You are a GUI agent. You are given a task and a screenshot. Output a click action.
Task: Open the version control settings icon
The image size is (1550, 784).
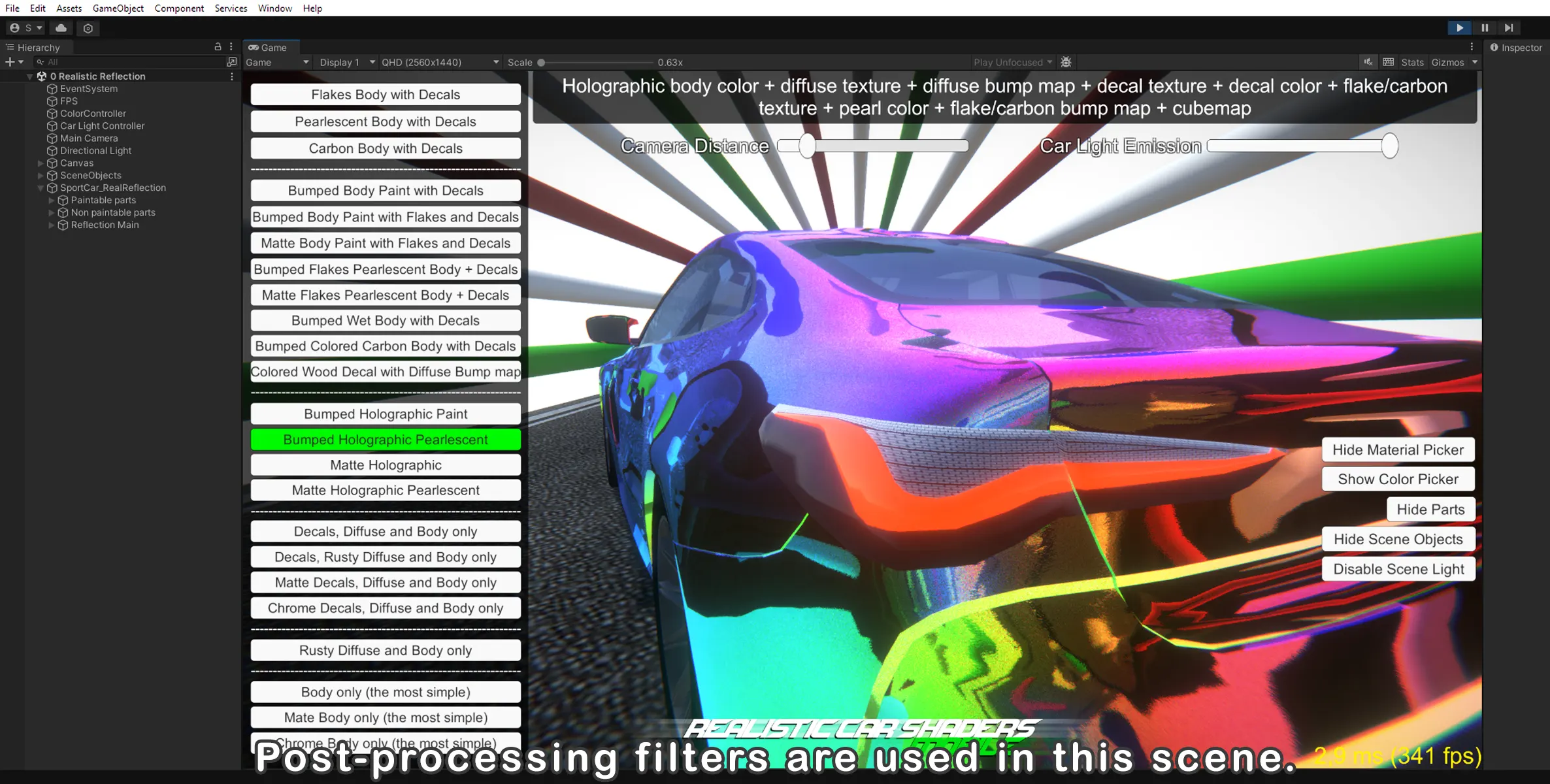pyautogui.click(x=88, y=28)
